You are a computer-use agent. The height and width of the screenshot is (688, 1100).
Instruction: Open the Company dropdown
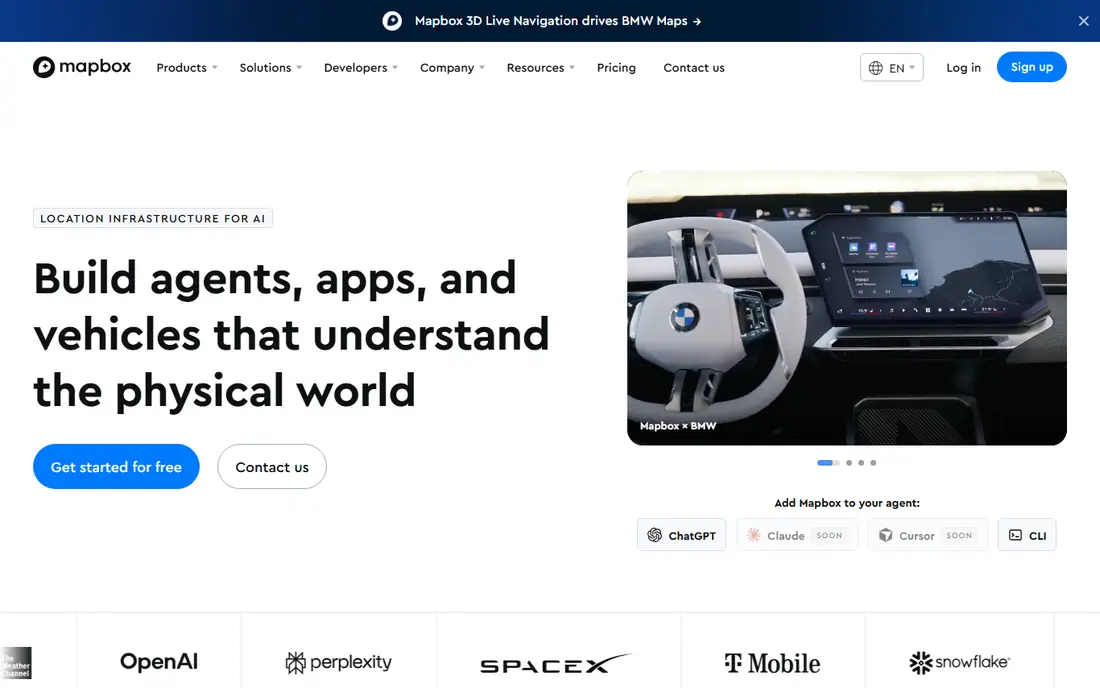pyautogui.click(x=452, y=68)
